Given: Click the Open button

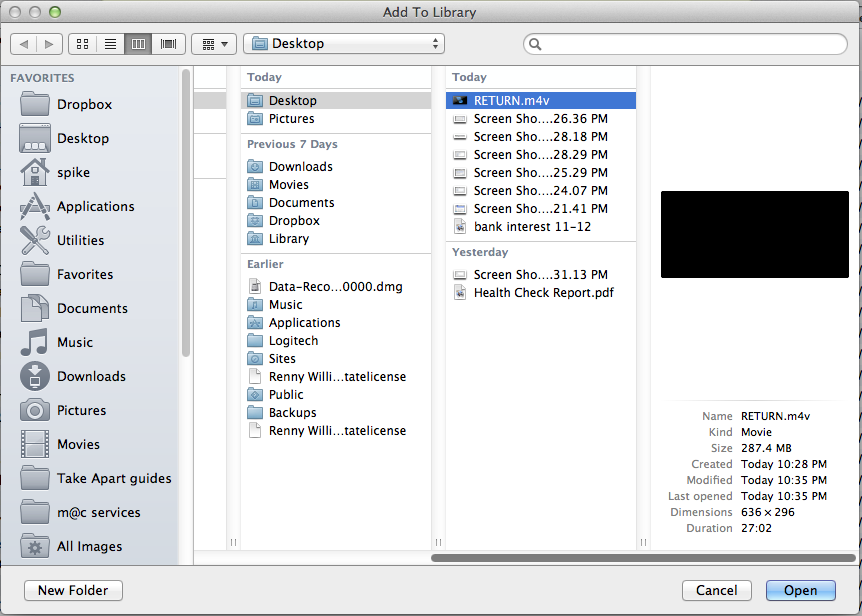Looking at the screenshot, I should (800, 590).
